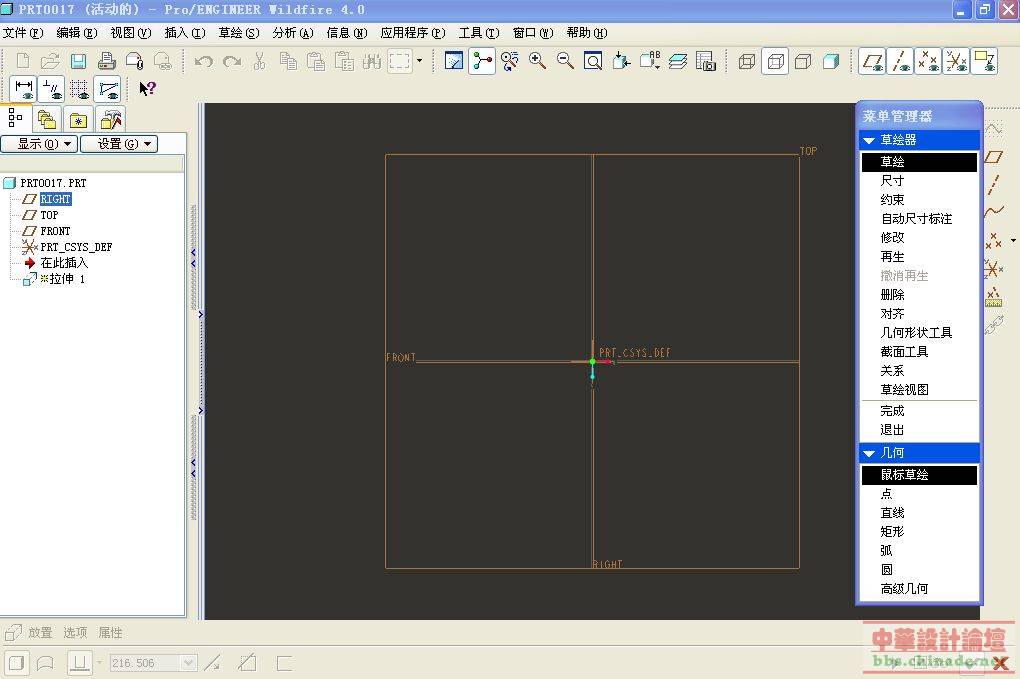Screen dimensions: 1020x679
Task: Click the context help arrow icon
Action: pos(148,88)
